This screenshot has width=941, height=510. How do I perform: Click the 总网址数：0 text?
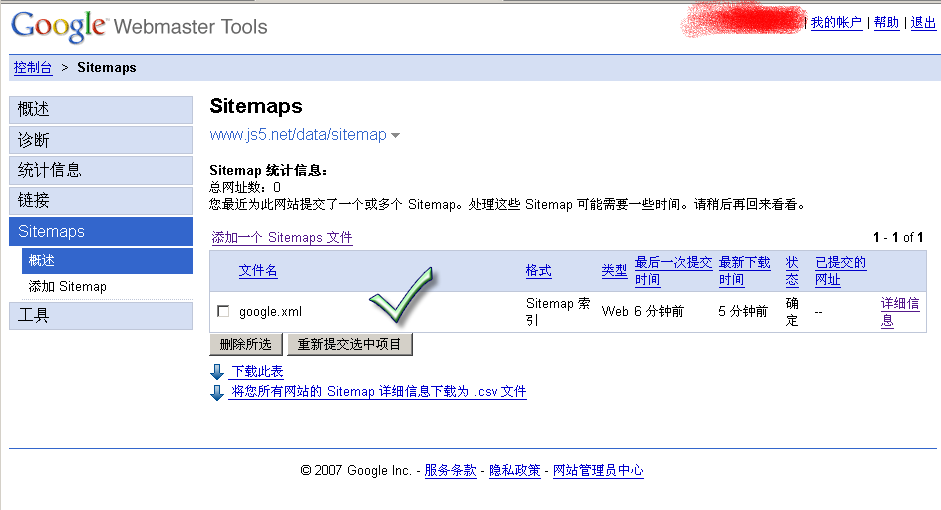[245, 187]
